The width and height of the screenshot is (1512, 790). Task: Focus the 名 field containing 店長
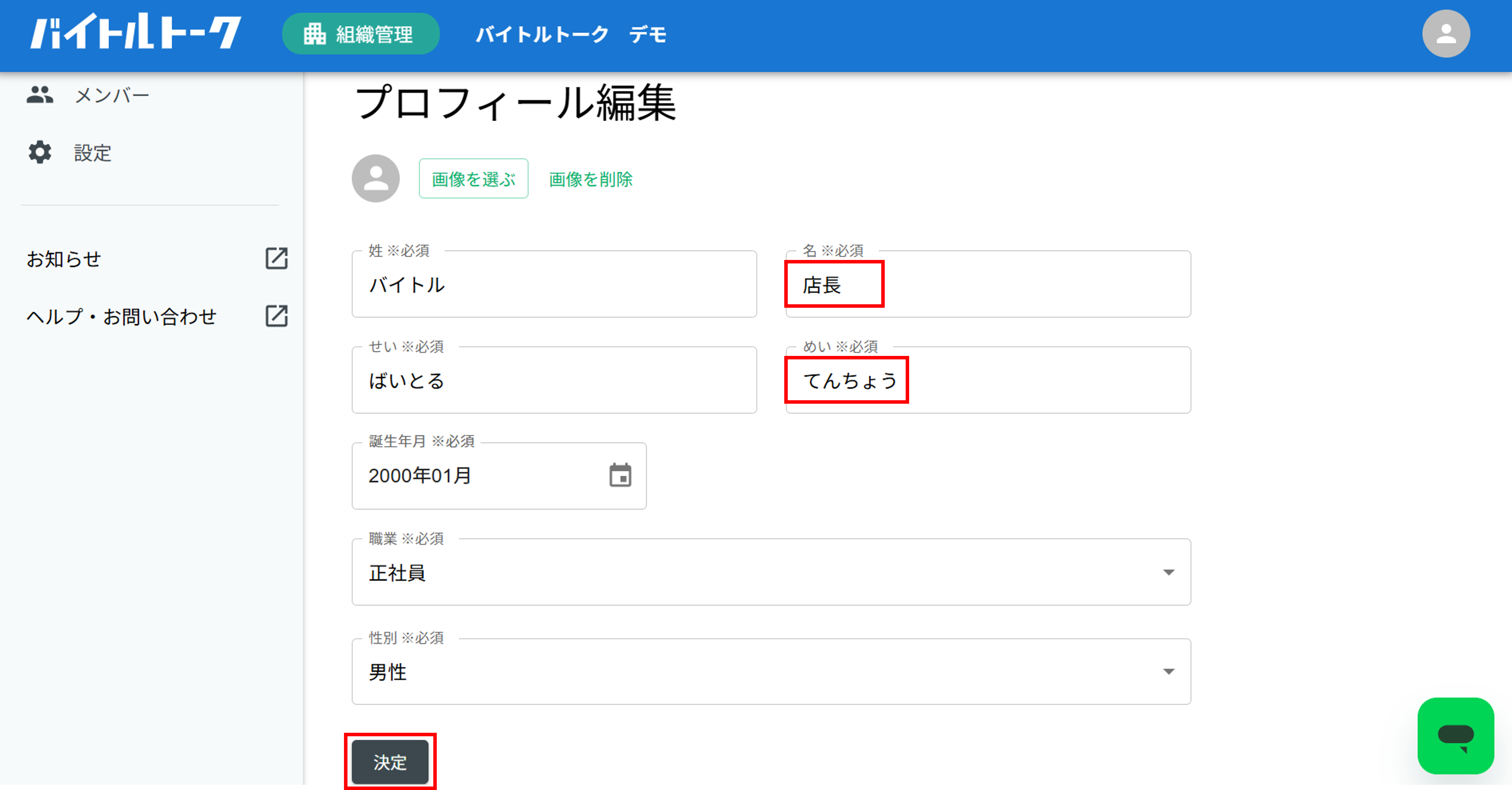[x=988, y=284]
